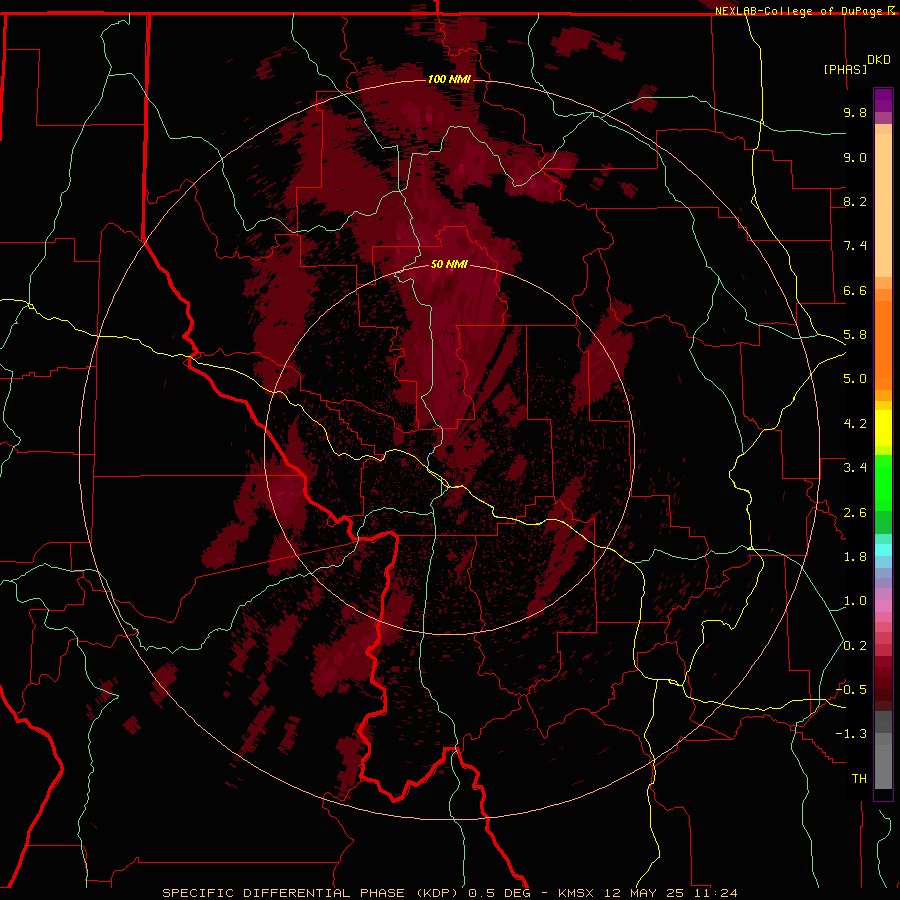The height and width of the screenshot is (900, 900).
Task: Click the 7.4 scale value
Action: [x=855, y=246]
